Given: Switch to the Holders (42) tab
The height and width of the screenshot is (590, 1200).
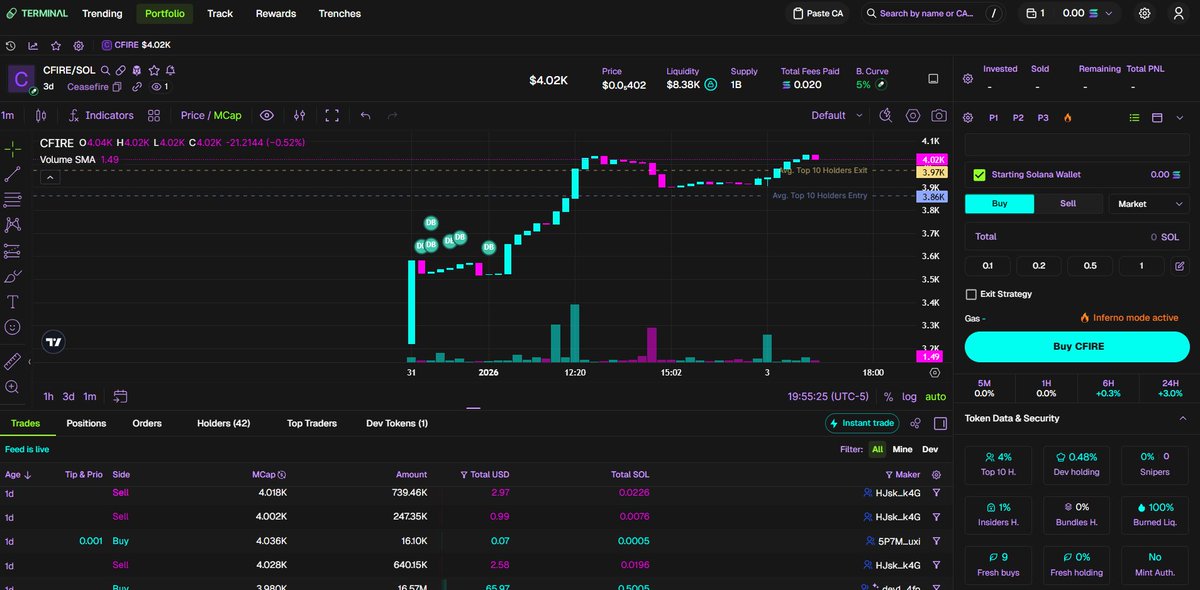Looking at the screenshot, I should point(223,423).
